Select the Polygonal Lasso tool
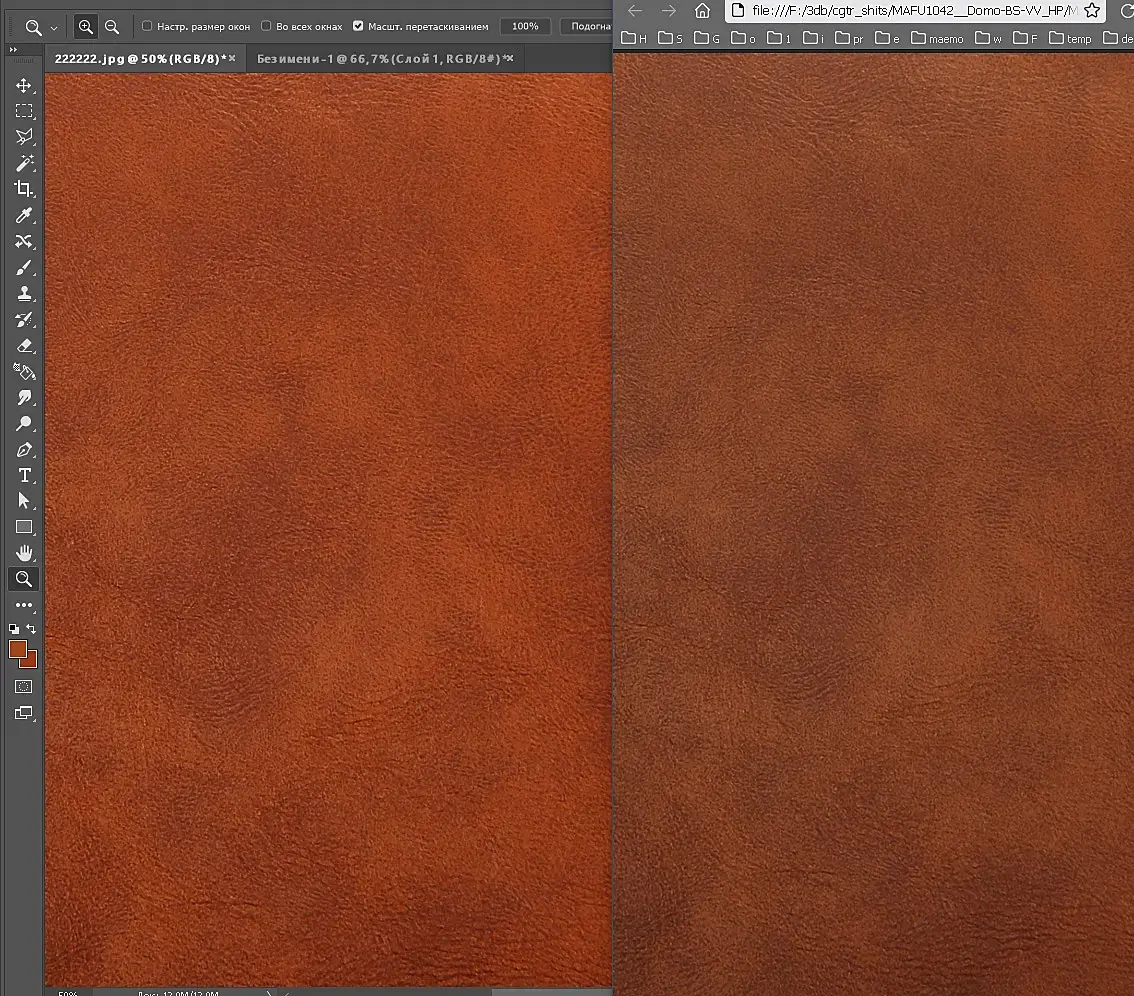 click(x=24, y=137)
